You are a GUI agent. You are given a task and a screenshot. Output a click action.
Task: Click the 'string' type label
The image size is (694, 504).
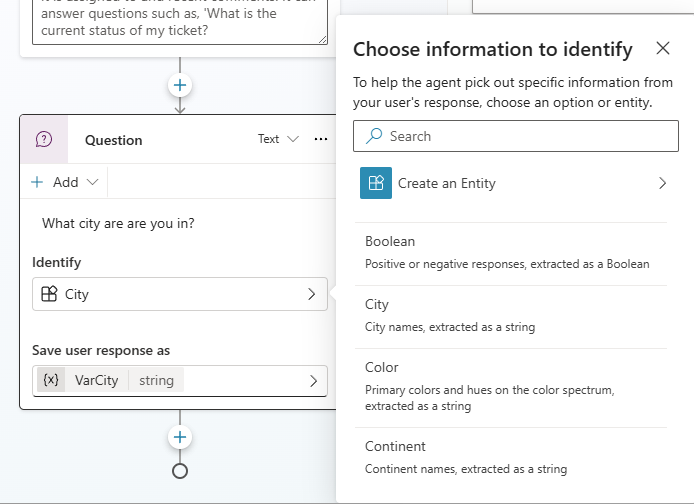[156, 380]
